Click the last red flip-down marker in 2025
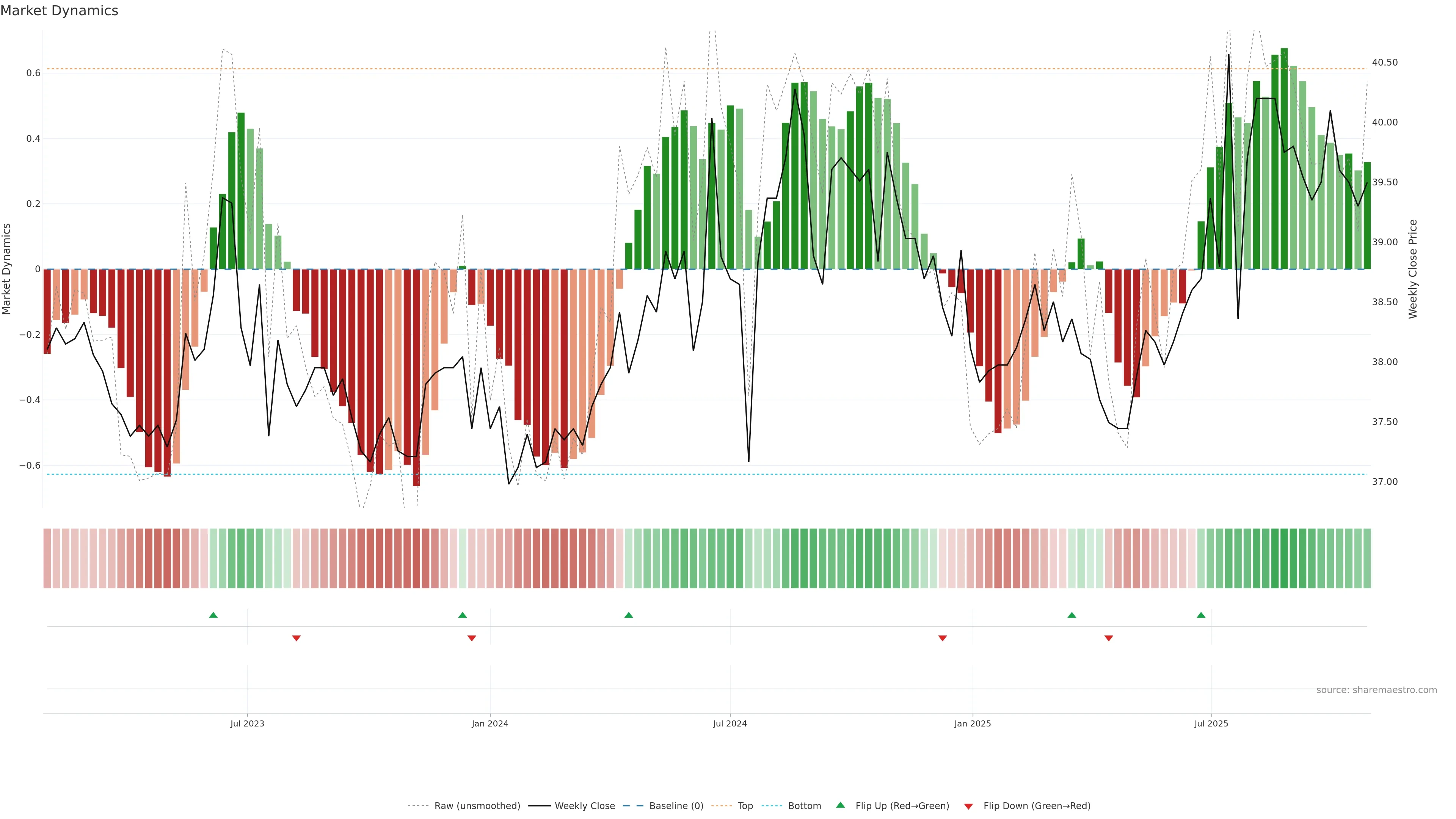The height and width of the screenshot is (819, 1456). (x=1108, y=638)
